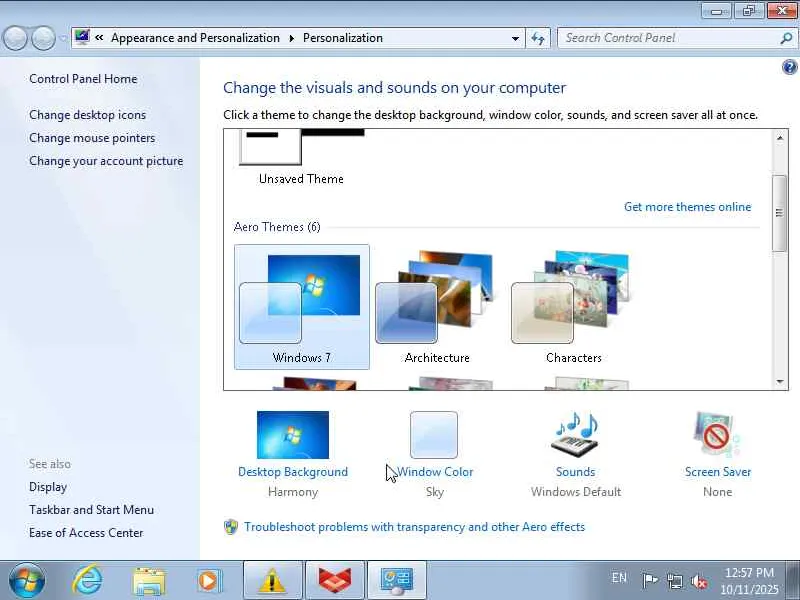800x600 pixels.
Task: Click the theme list scroll down arrow
Action: pyautogui.click(x=780, y=382)
